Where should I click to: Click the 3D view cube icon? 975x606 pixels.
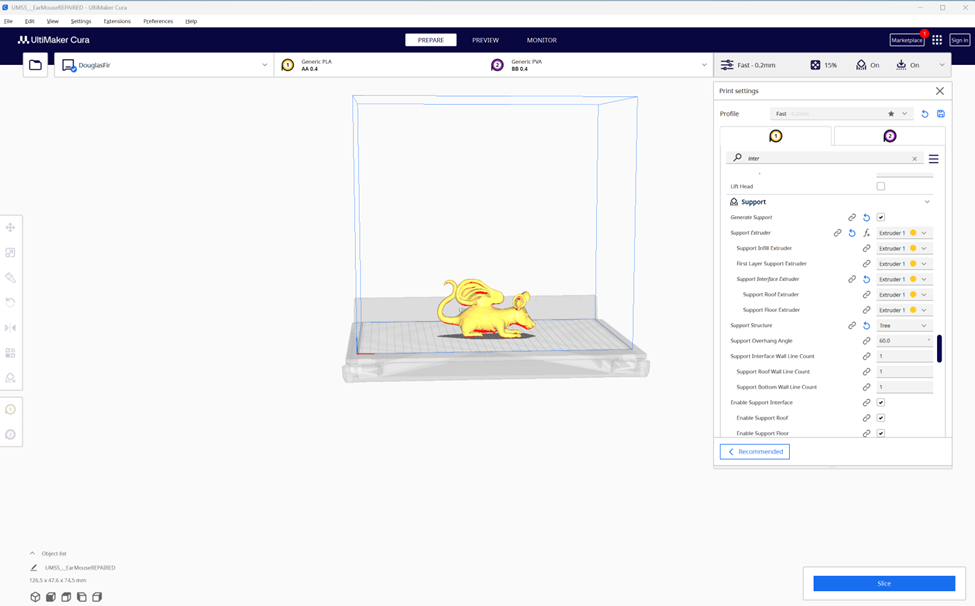pos(35,597)
